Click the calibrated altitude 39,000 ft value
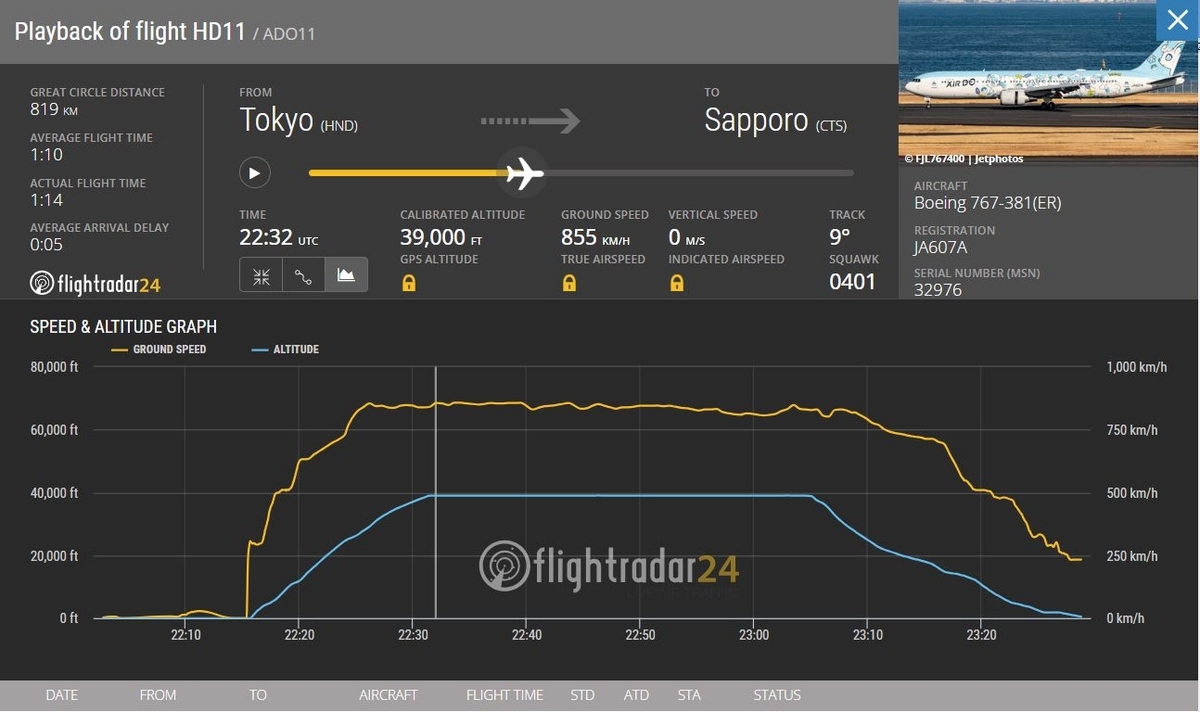 point(441,237)
